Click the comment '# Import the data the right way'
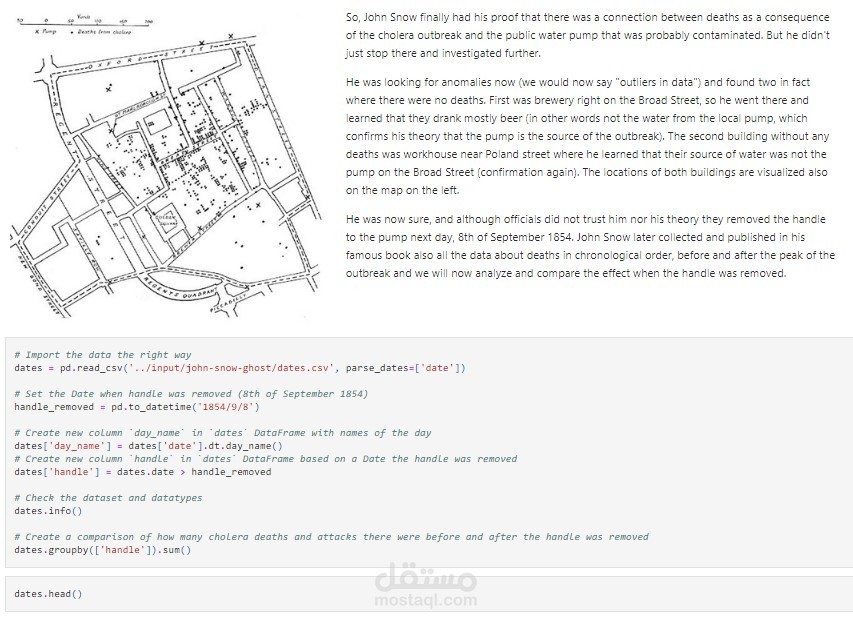 (103, 355)
